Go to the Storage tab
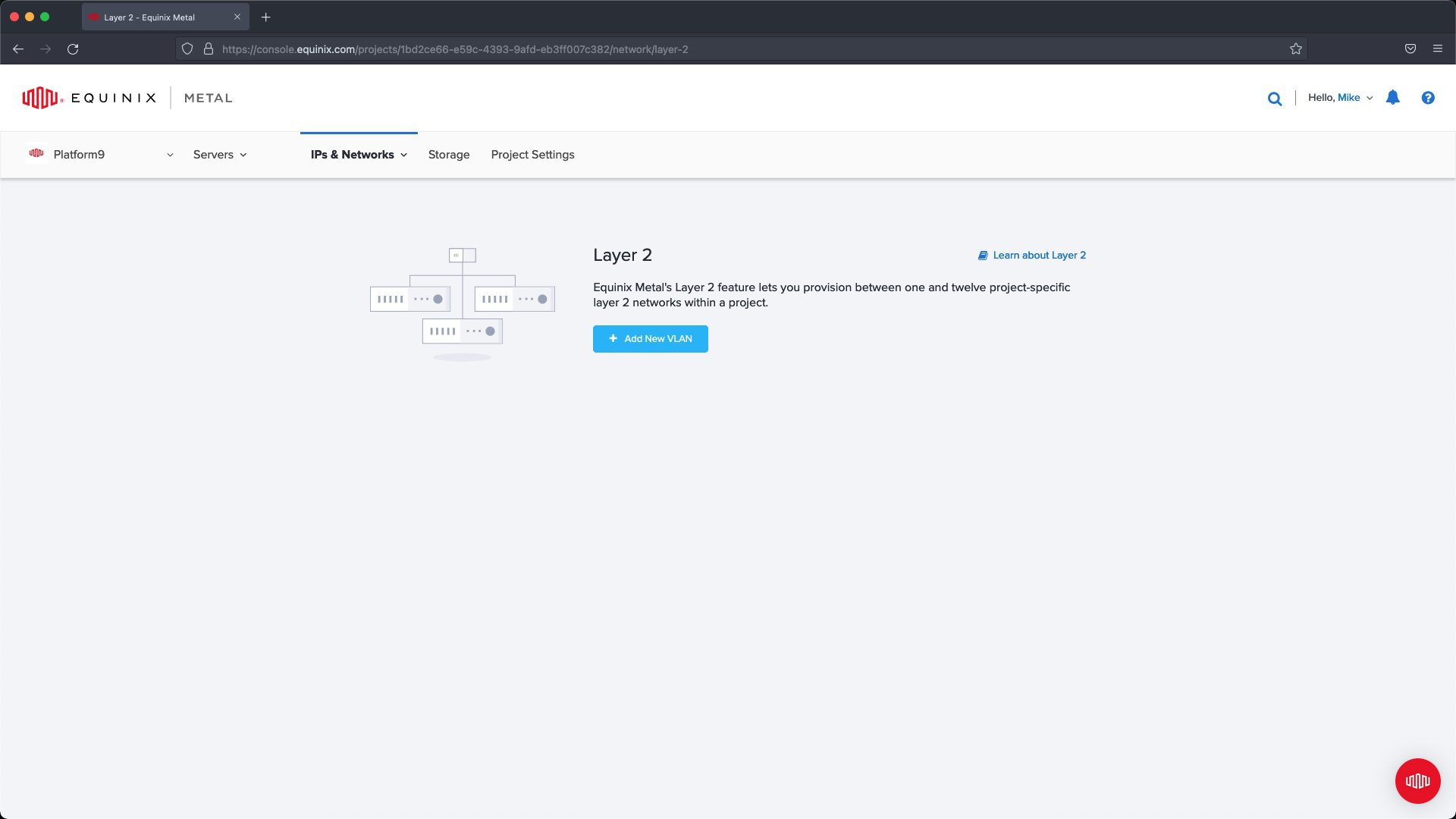The width and height of the screenshot is (1456, 819). [449, 155]
